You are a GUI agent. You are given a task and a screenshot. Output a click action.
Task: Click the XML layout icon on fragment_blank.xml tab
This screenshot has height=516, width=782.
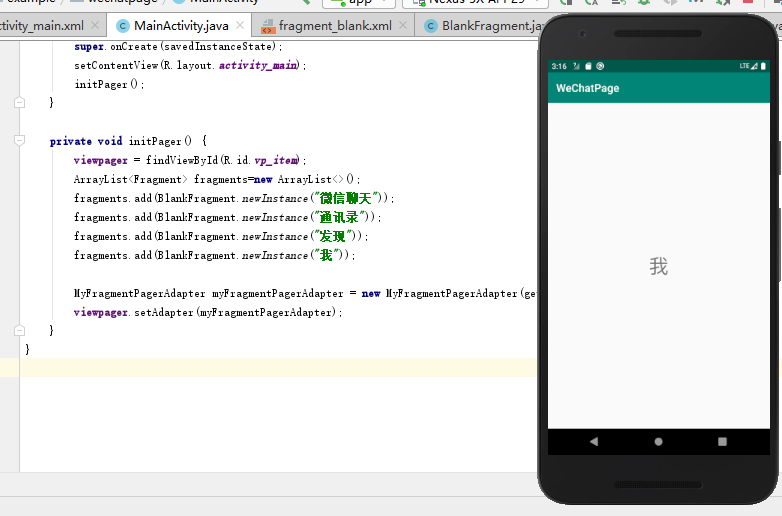coord(268,26)
